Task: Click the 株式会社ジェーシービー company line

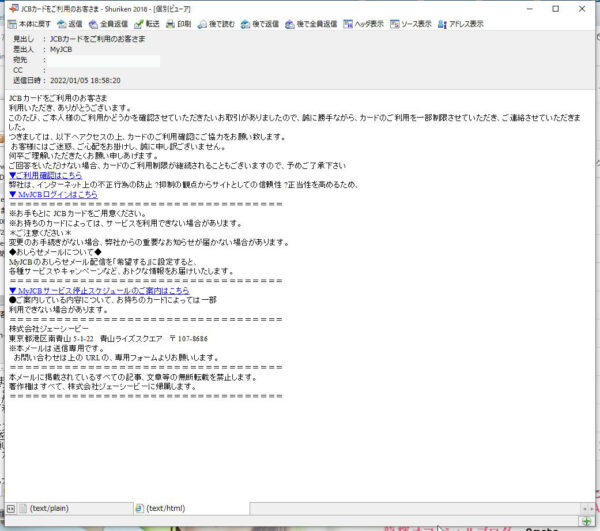Action: 49,329
